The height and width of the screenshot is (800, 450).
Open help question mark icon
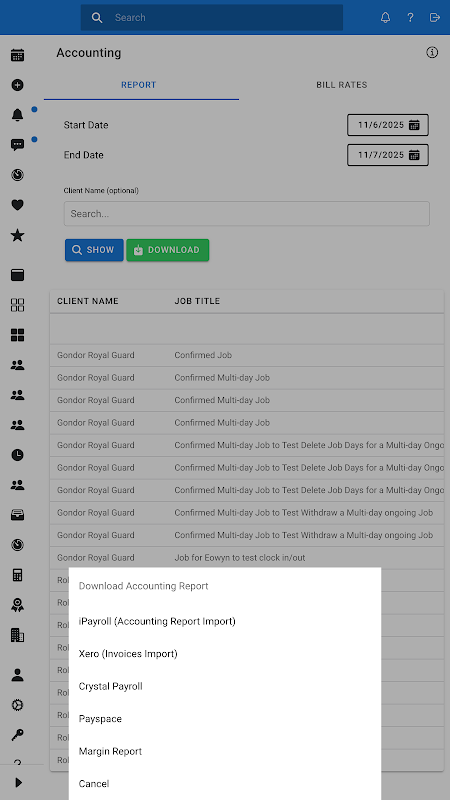[410, 17]
